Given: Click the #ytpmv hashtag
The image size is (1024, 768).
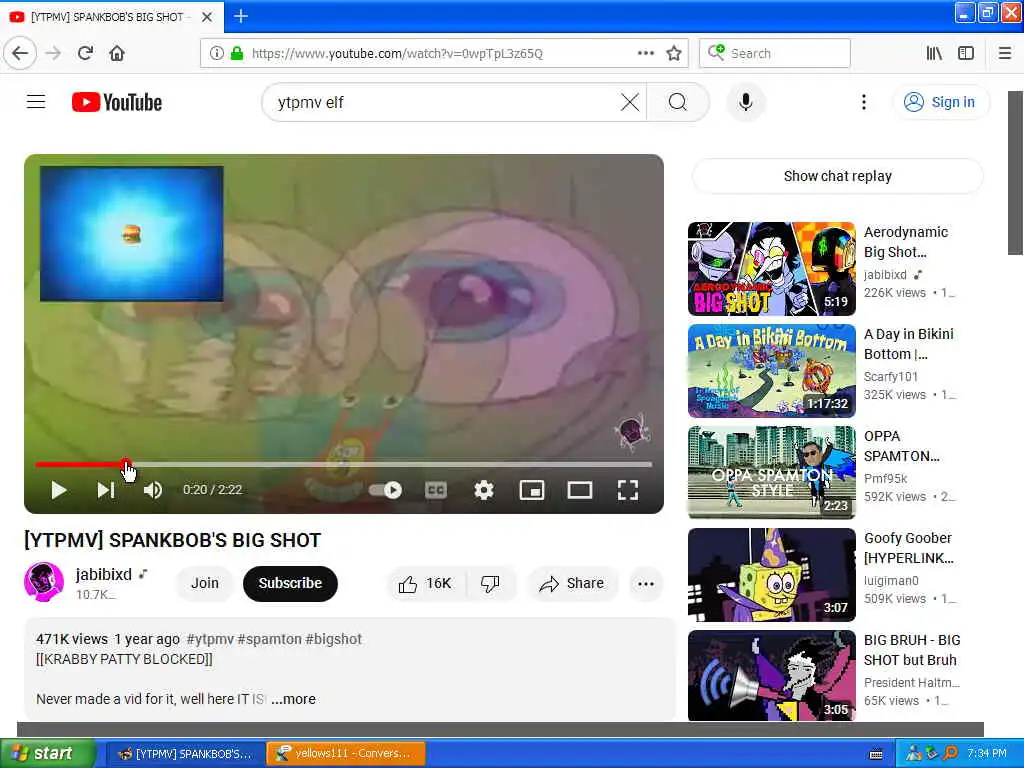Looking at the screenshot, I should 210,639.
